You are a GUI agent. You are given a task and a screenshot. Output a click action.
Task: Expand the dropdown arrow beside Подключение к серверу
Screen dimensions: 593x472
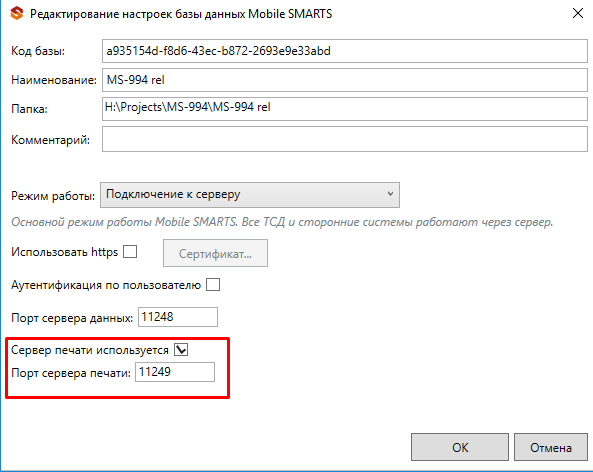(390, 194)
